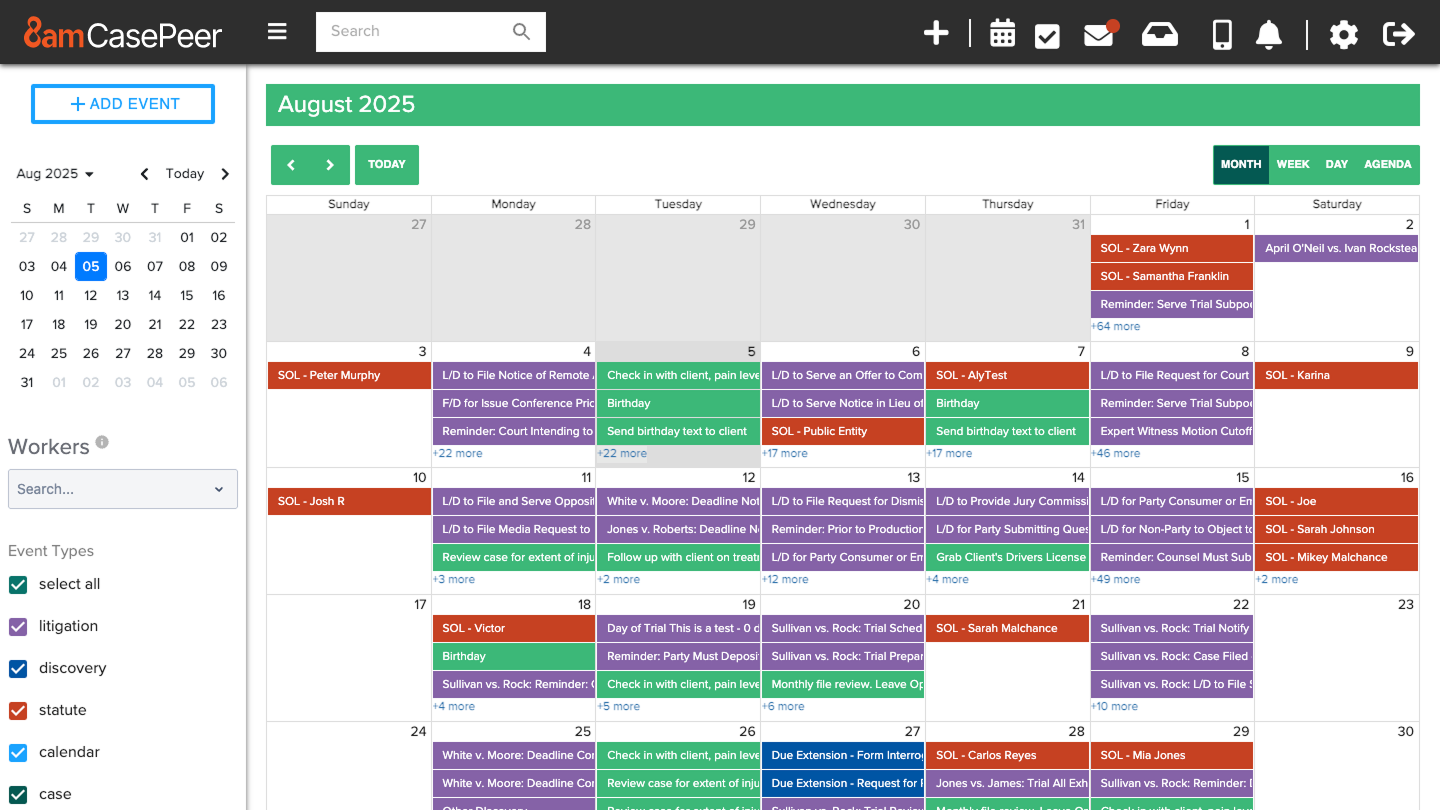Open Workers info tooltip icon
This screenshot has width=1440, height=810.
pos(102,442)
